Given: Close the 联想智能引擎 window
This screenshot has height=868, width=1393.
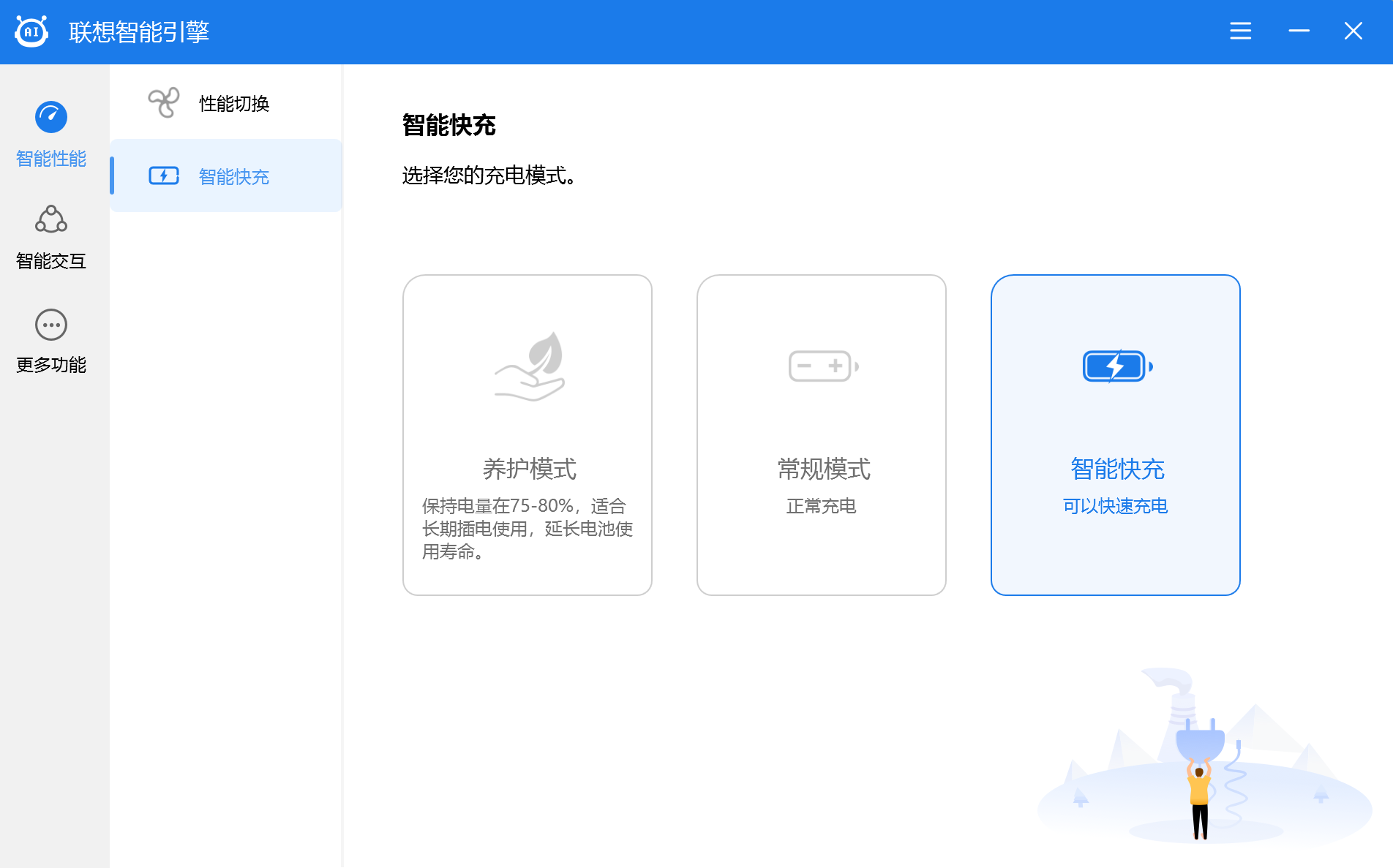Looking at the screenshot, I should [1353, 31].
